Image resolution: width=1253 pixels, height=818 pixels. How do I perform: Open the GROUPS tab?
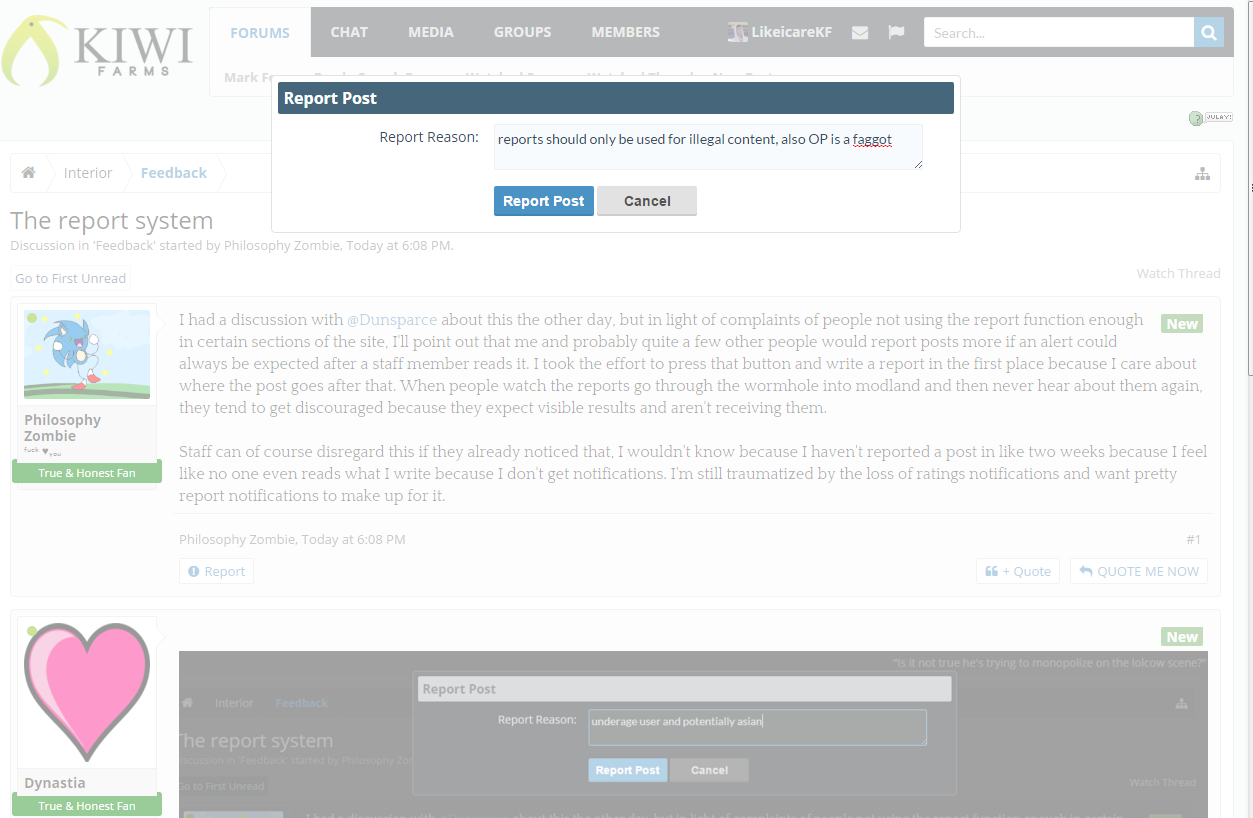point(522,32)
